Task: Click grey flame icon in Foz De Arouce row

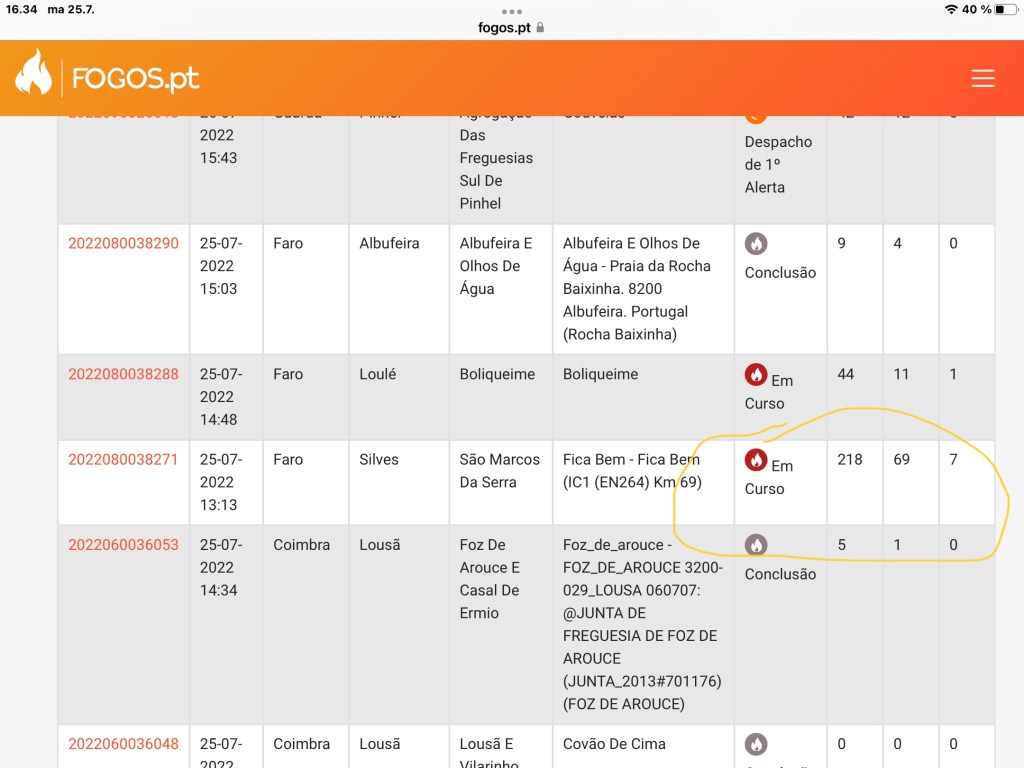Action: [x=756, y=545]
